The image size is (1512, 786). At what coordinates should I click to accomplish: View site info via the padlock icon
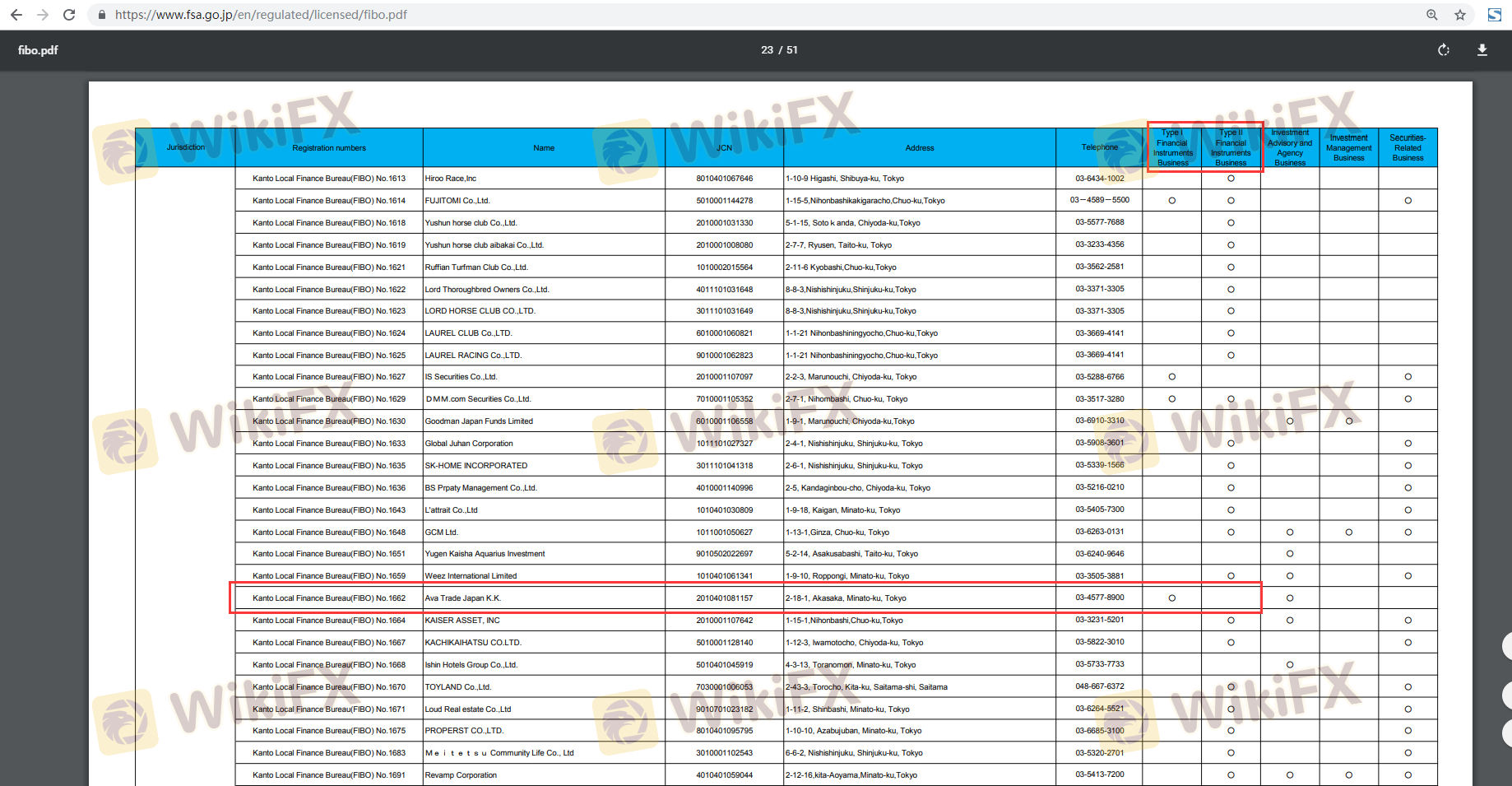[102, 15]
